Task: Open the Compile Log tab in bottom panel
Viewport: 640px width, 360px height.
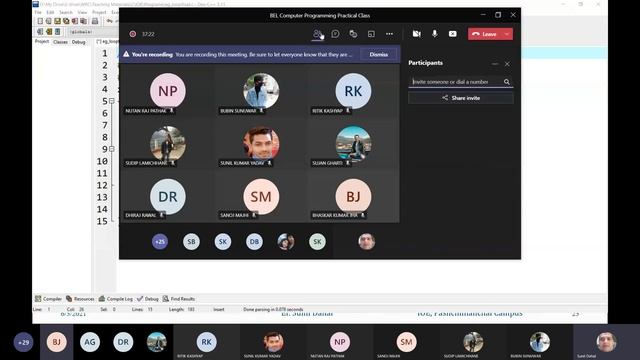Action: pos(116,299)
